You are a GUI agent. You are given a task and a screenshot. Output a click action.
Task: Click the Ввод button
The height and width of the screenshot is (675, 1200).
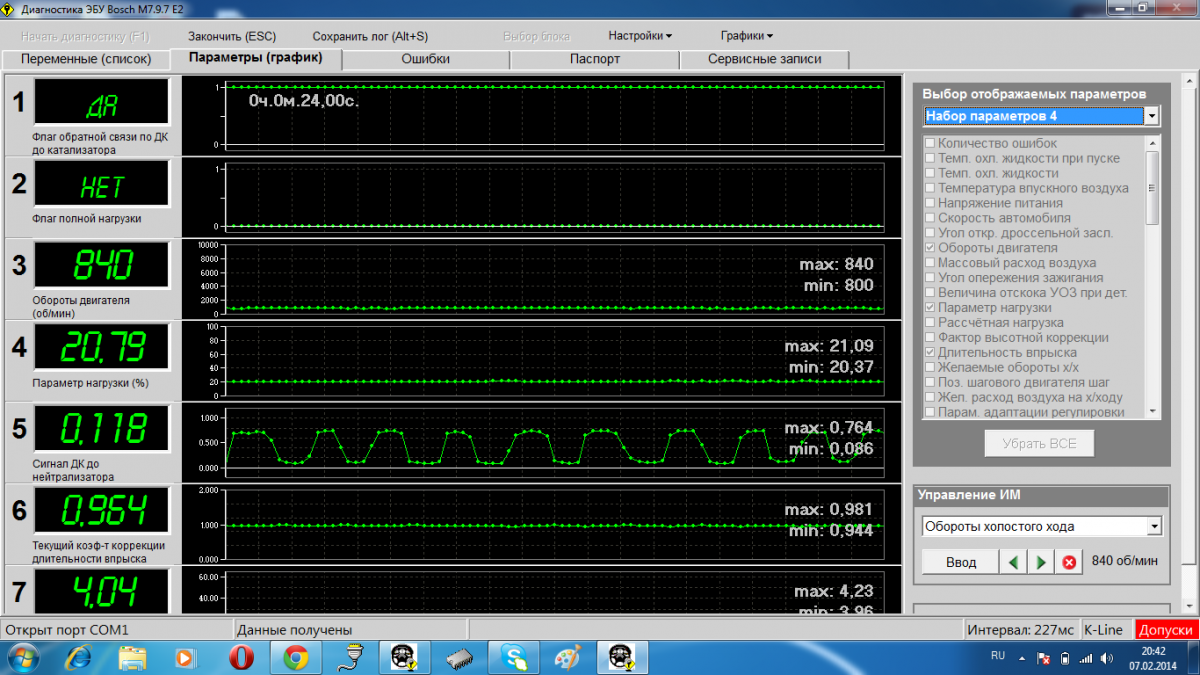point(960,562)
